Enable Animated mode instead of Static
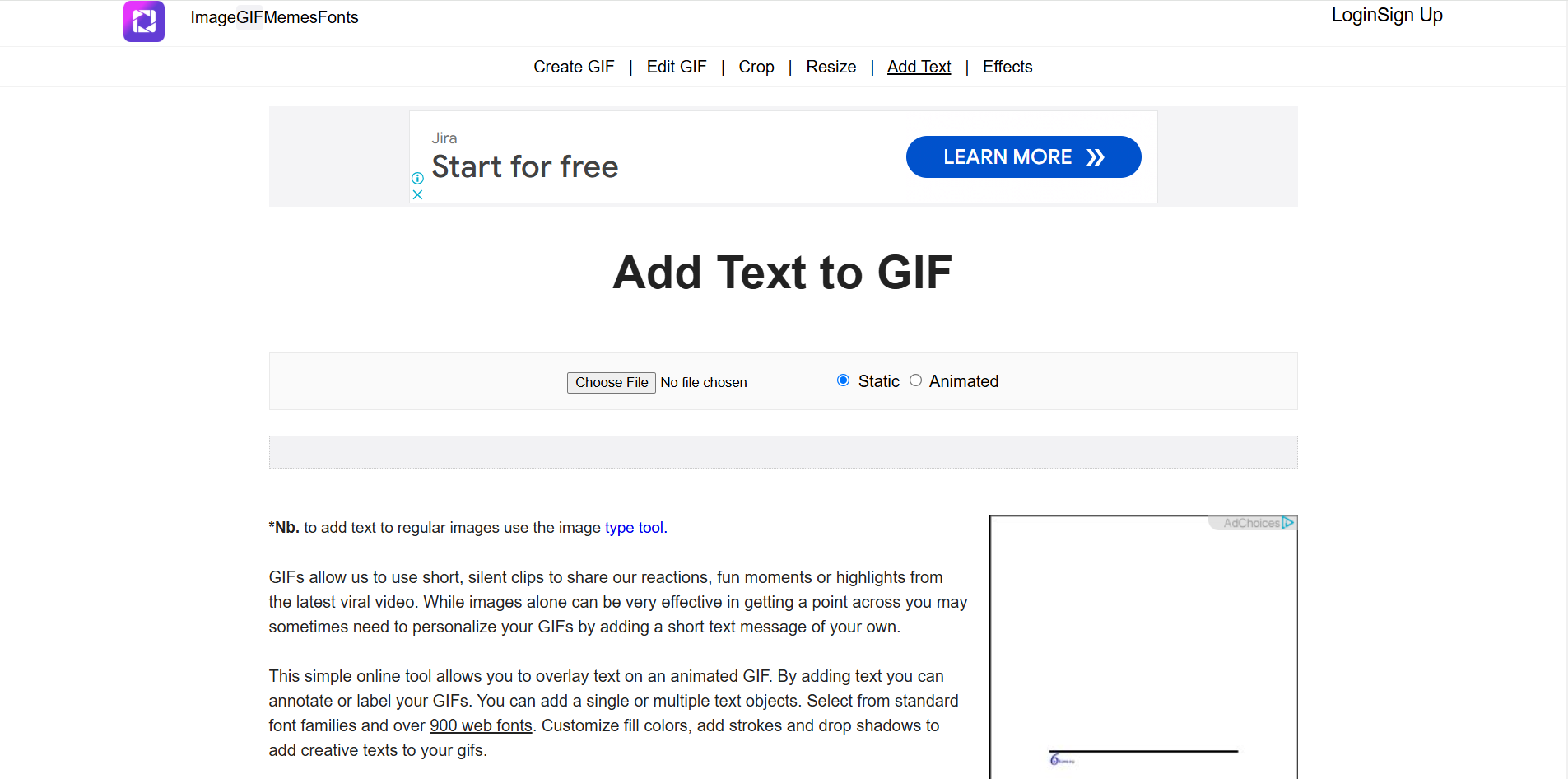This screenshot has height=779, width=1568. [x=916, y=380]
